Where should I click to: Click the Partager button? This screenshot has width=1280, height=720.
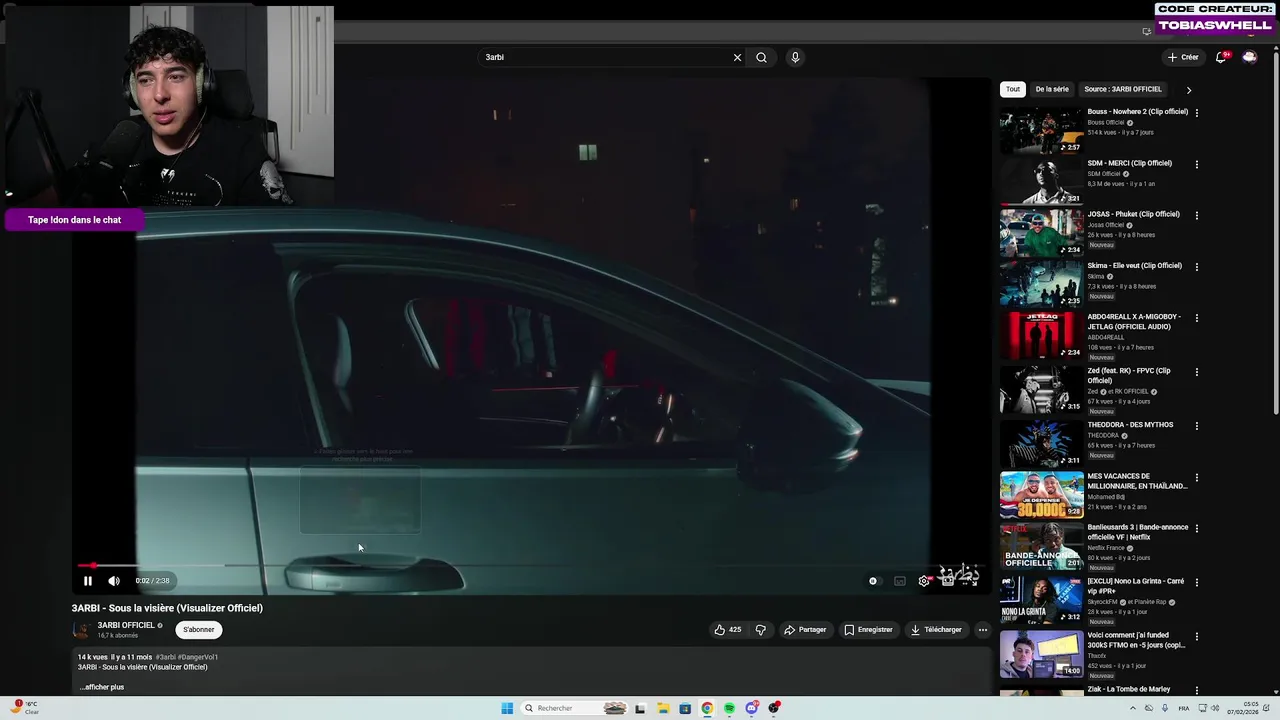805,630
